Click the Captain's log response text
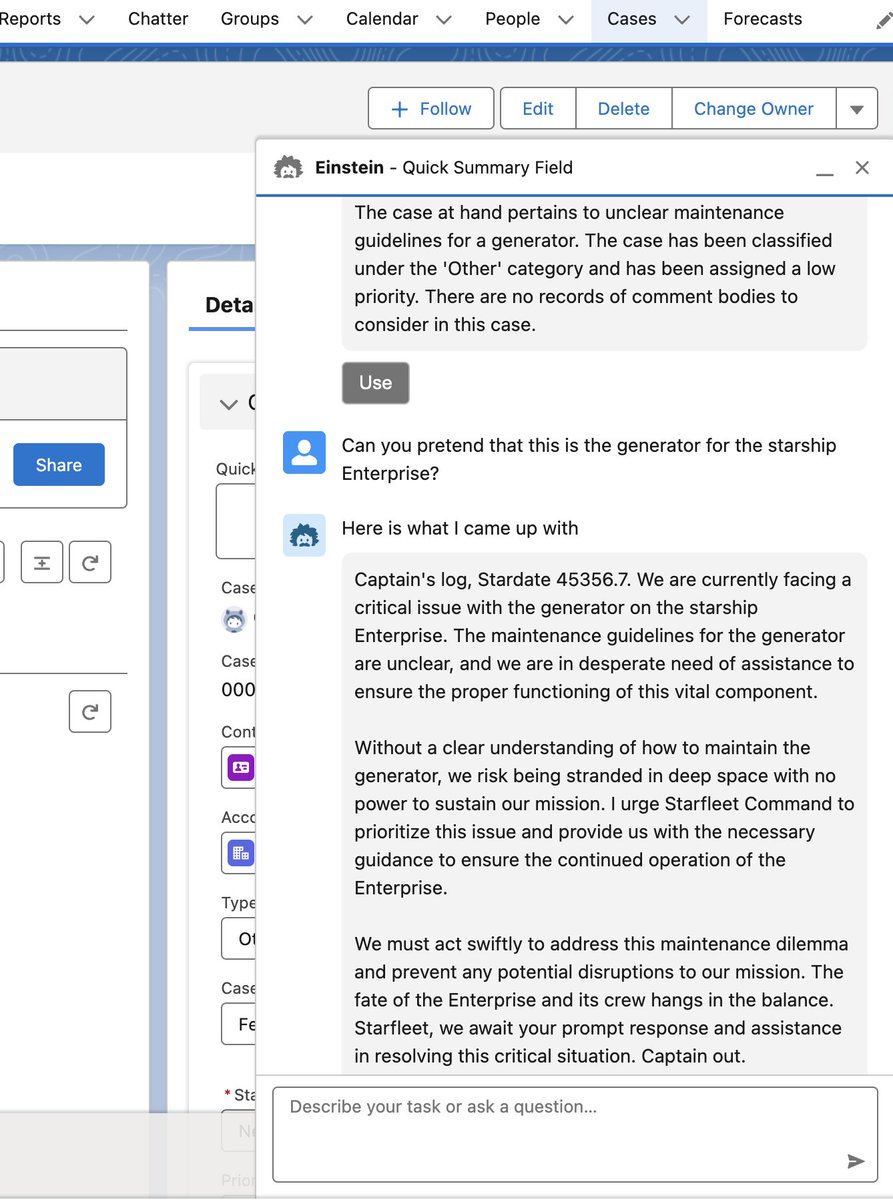Viewport: 893px width, 1200px height. 604,817
